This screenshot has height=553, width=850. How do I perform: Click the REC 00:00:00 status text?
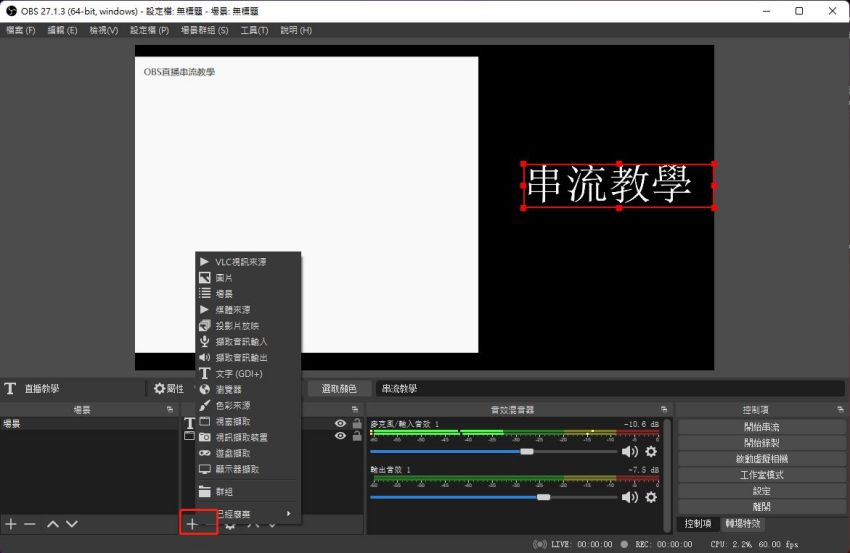(664, 544)
